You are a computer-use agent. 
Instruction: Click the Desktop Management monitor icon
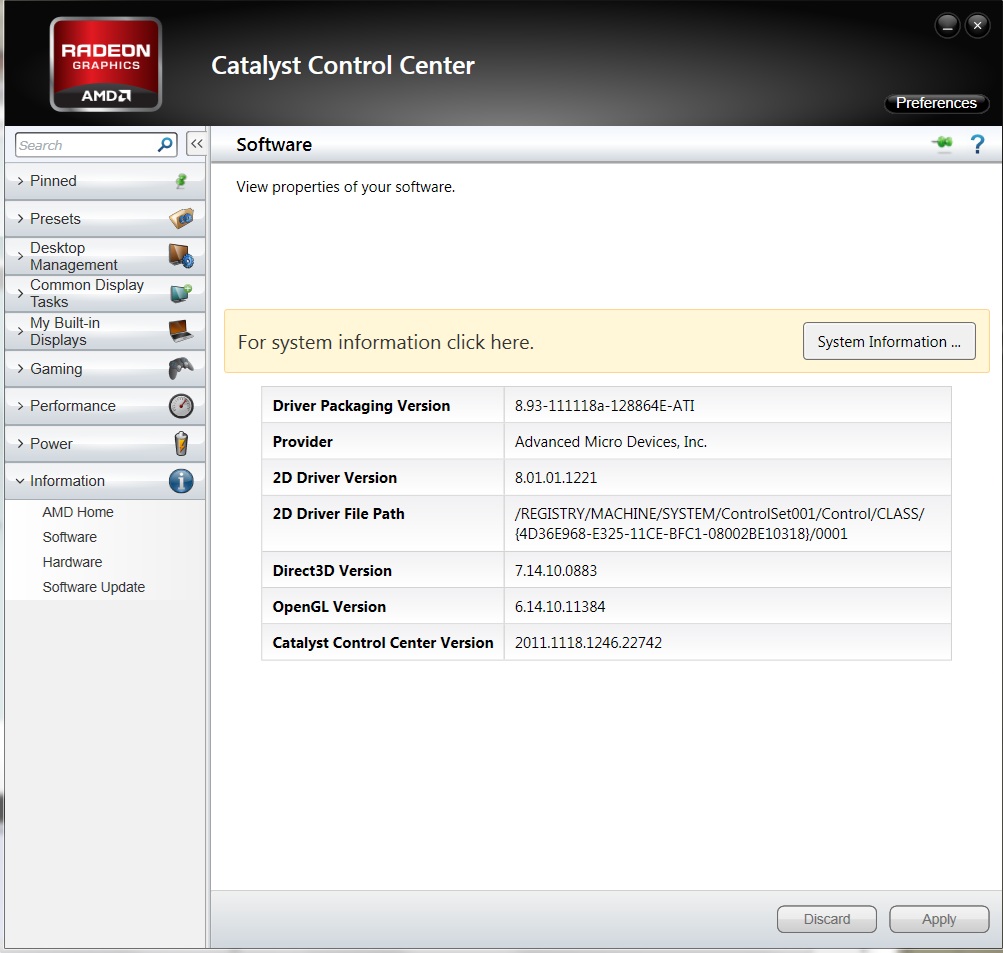pos(181,256)
